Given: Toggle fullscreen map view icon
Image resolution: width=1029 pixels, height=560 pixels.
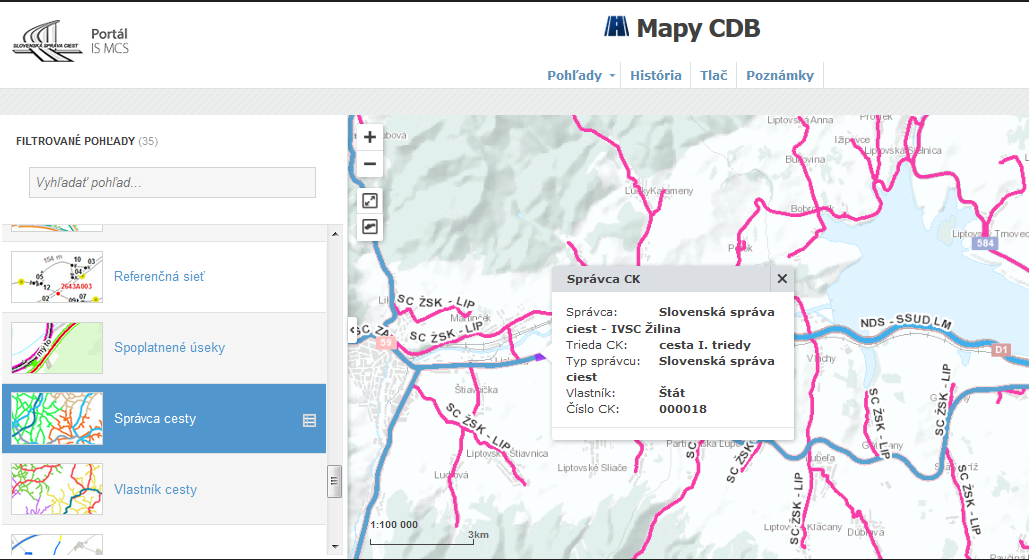Looking at the screenshot, I should click(x=369, y=201).
